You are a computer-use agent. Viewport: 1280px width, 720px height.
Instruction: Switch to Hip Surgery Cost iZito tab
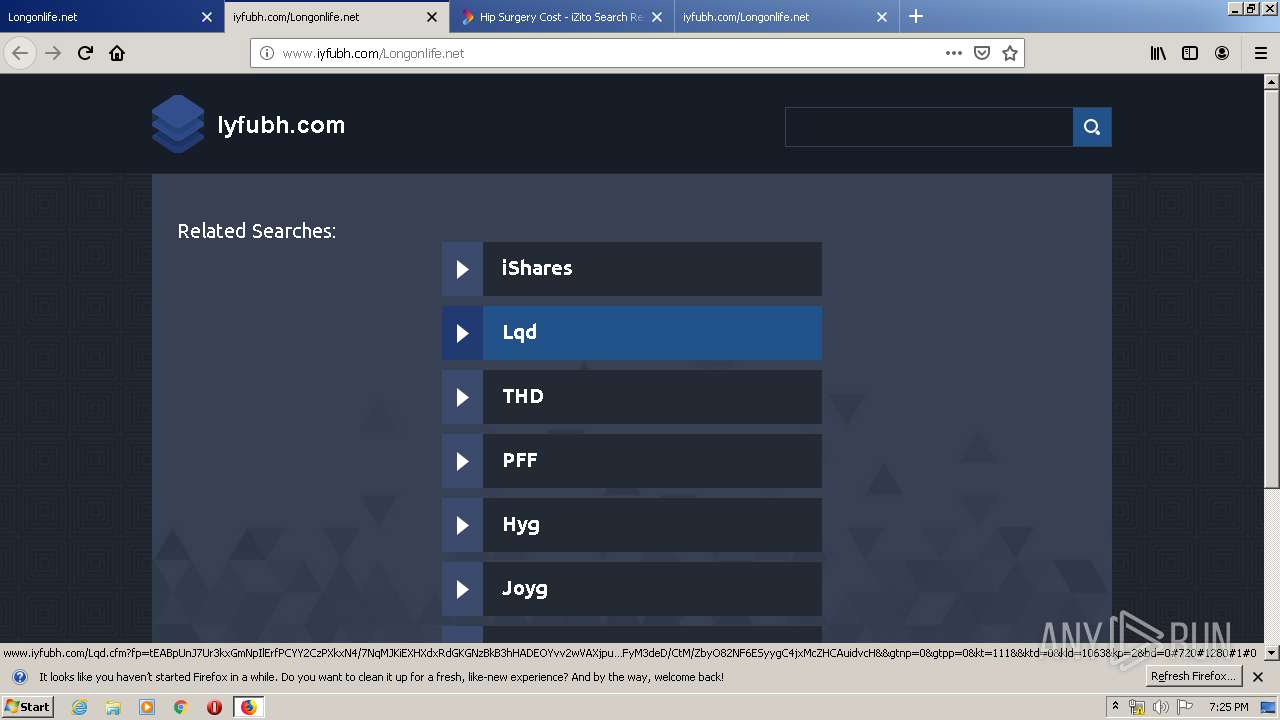[x=562, y=16]
